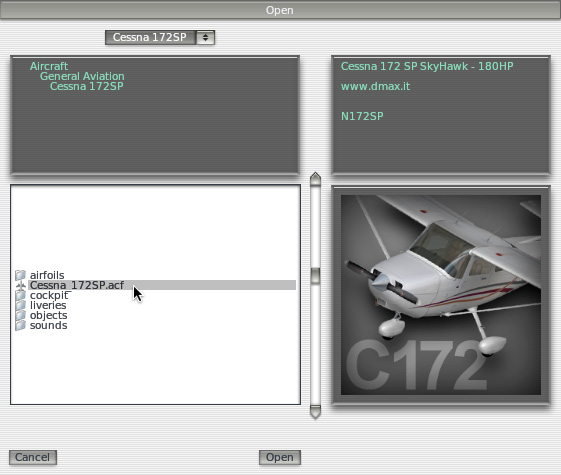The height and width of the screenshot is (475, 561).
Task: Click the www.dmax.it text
Action: point(375,86)
